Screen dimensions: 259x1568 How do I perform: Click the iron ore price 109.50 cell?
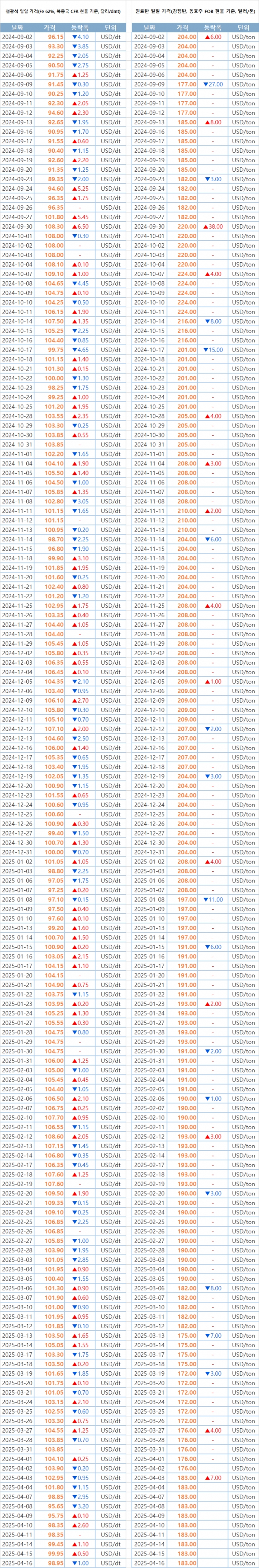tap(55, 1193)
